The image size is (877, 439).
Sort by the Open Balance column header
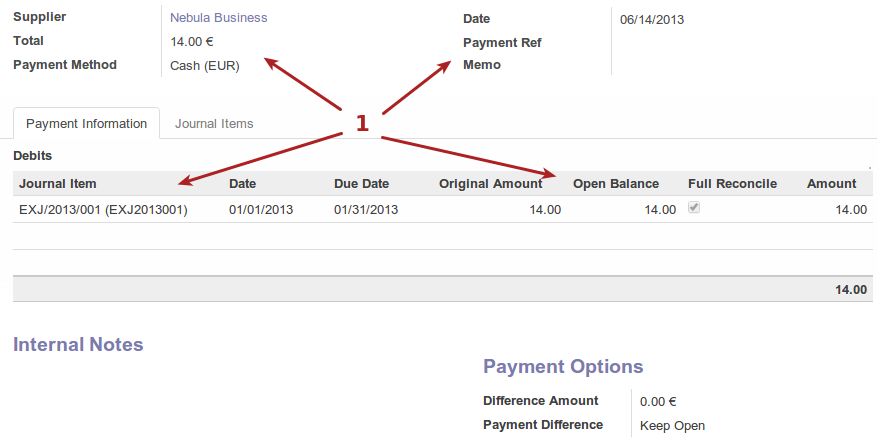pos(615,184)
